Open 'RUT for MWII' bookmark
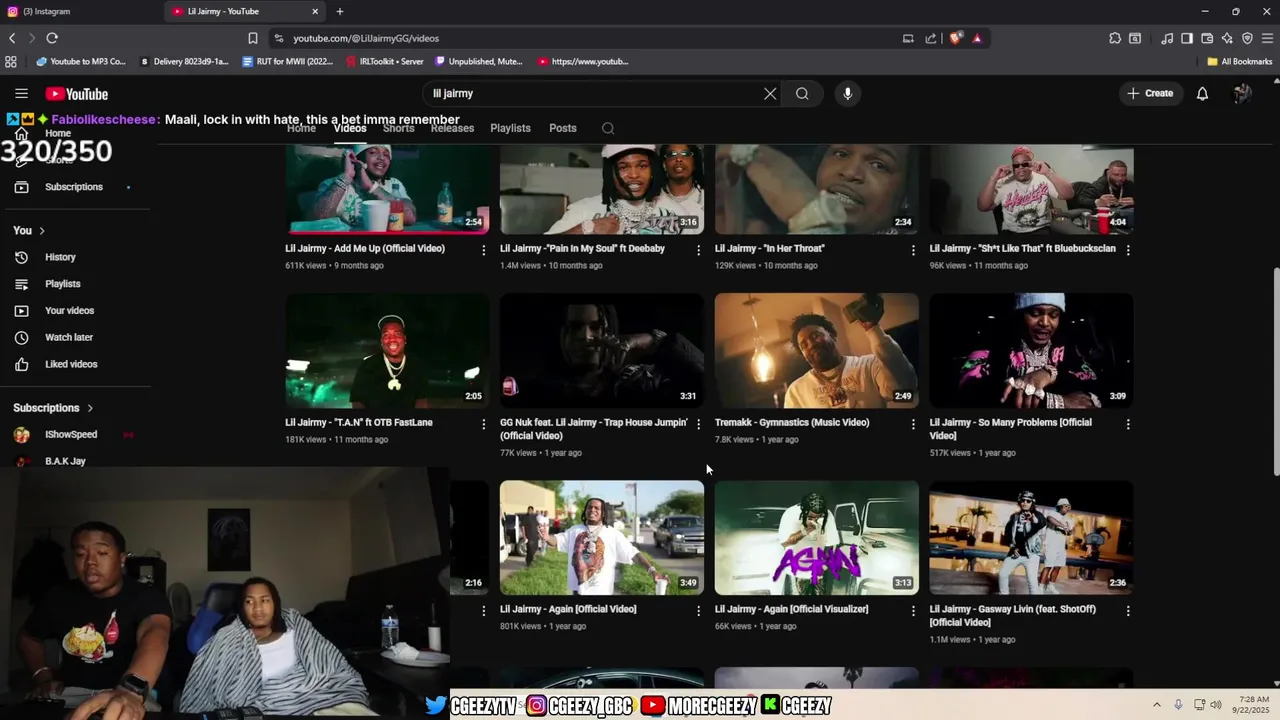 (x=287, y=61)
